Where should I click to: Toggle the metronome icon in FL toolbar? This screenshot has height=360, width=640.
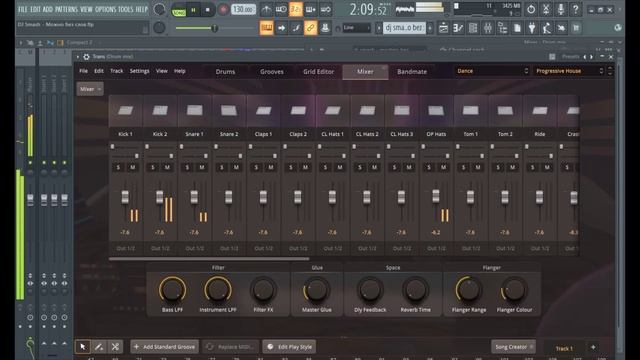(x=266, y=9)
